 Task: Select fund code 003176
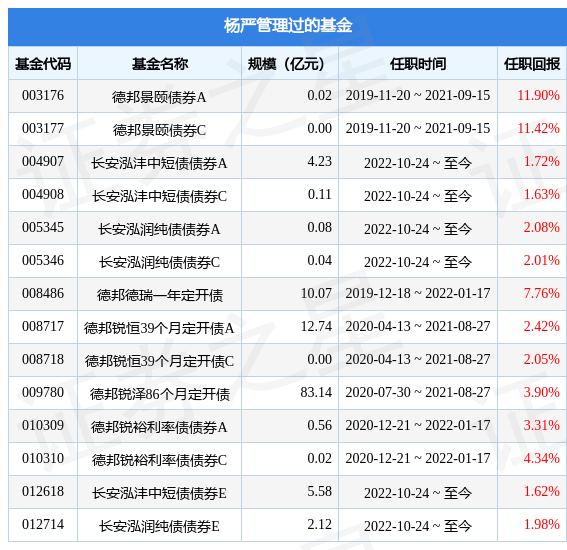(43, 95)
